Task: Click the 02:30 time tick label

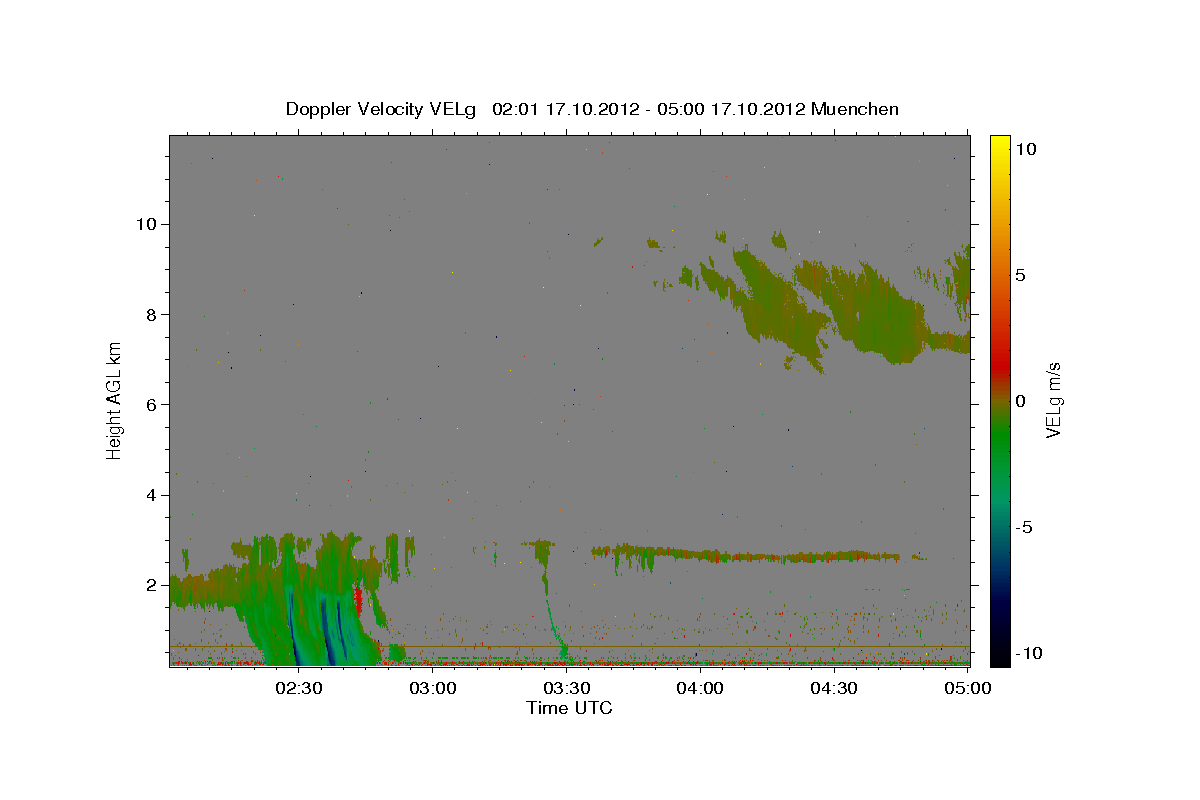Action: pyautogui.click(x=298, y=688)
